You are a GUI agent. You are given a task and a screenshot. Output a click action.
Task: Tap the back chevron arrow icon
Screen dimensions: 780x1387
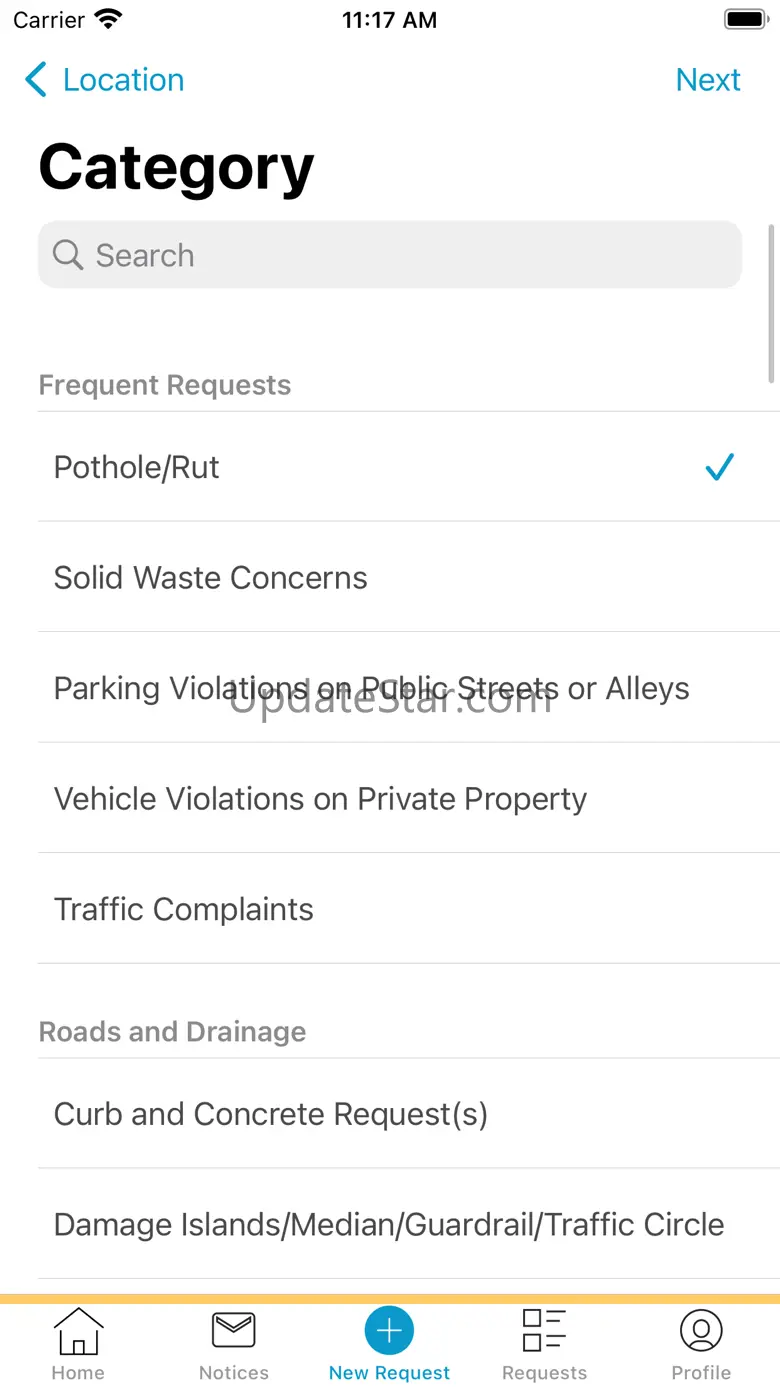[36, 80]
